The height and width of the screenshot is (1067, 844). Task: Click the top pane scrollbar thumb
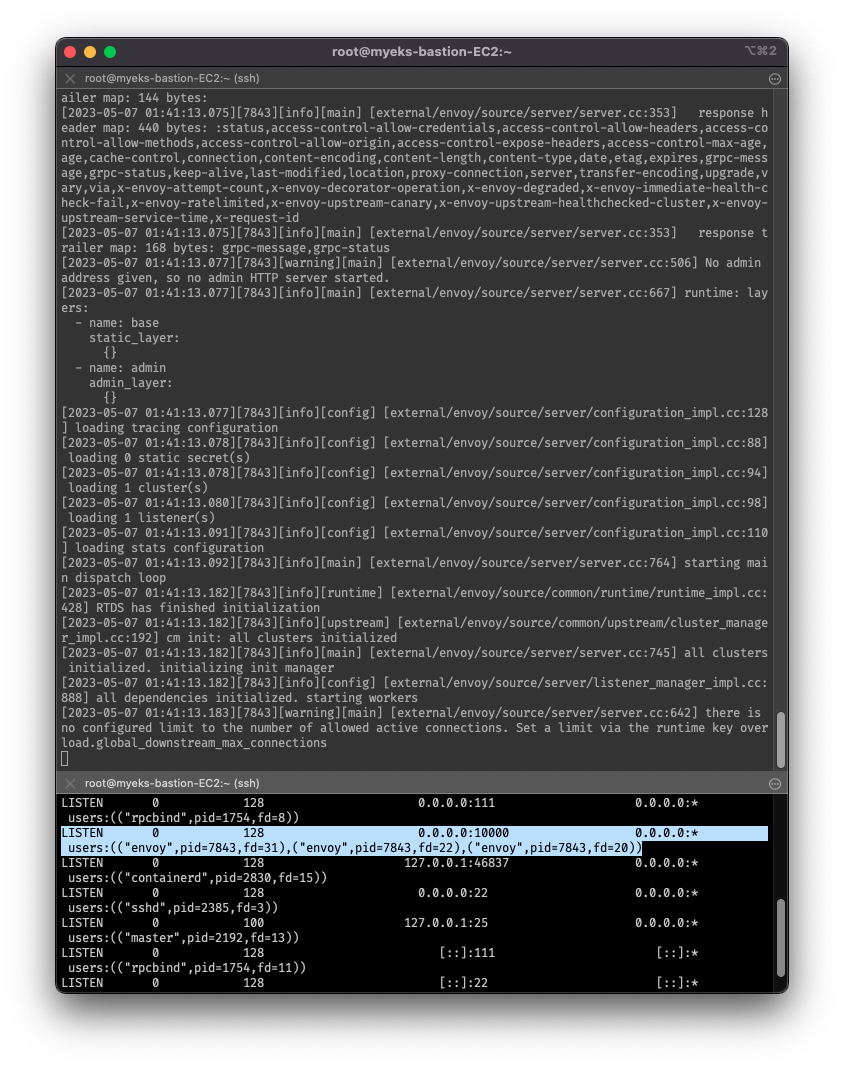tap(781, 740)
